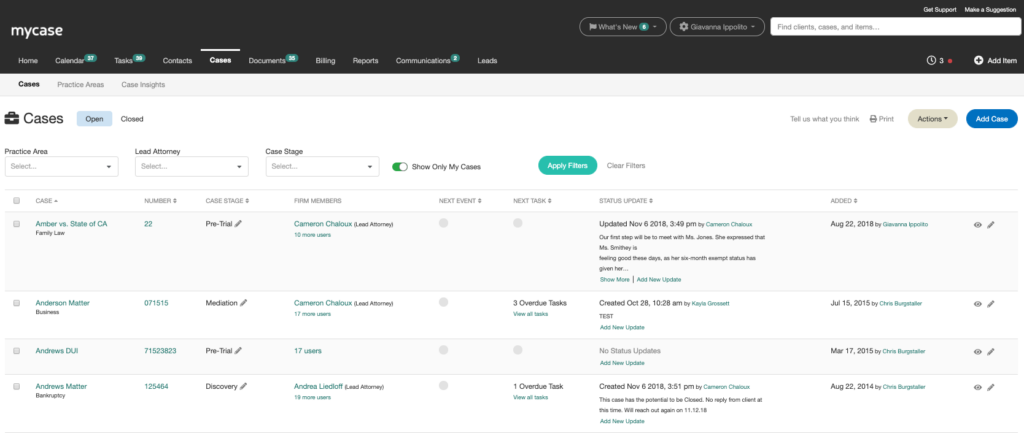Click the Add Item plus icon
The image size is (1024, 433).
coord(978,60)
